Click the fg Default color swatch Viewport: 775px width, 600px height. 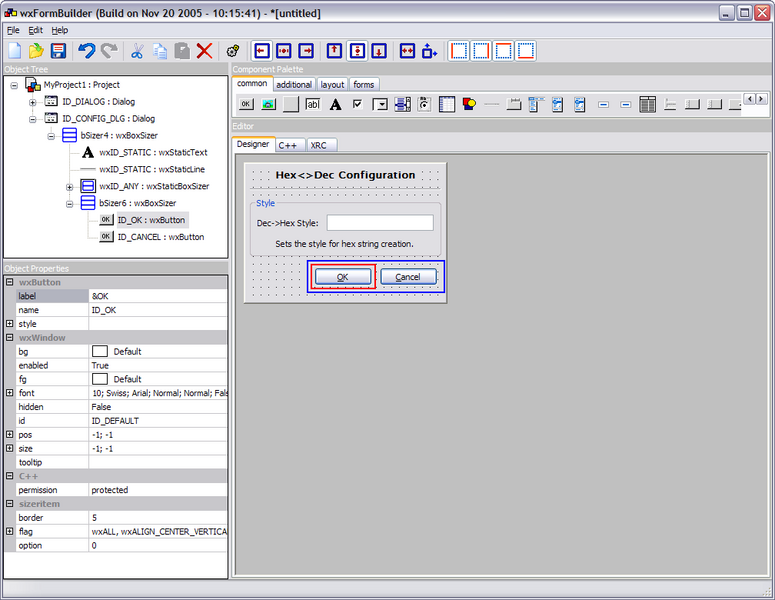click(100, 379)
